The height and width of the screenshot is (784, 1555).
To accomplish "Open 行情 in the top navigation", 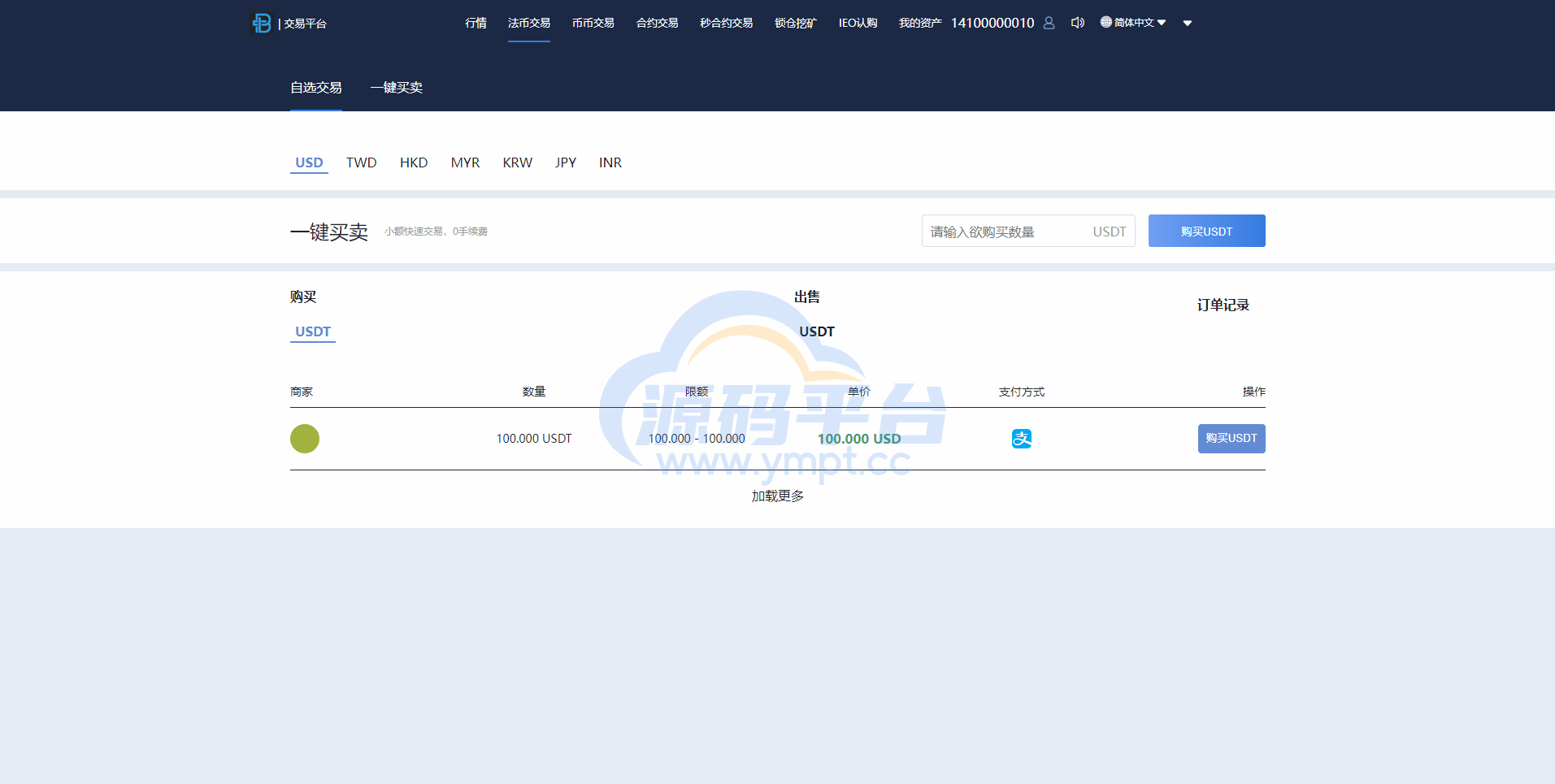I will [476, 23].
